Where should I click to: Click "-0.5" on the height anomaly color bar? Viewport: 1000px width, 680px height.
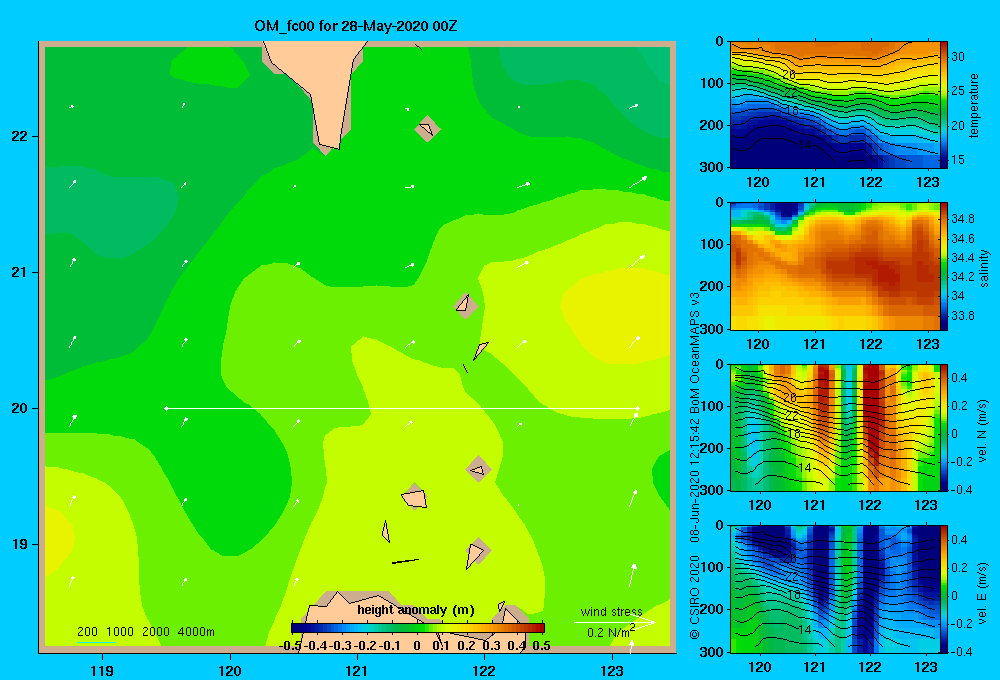coord(290,646)
